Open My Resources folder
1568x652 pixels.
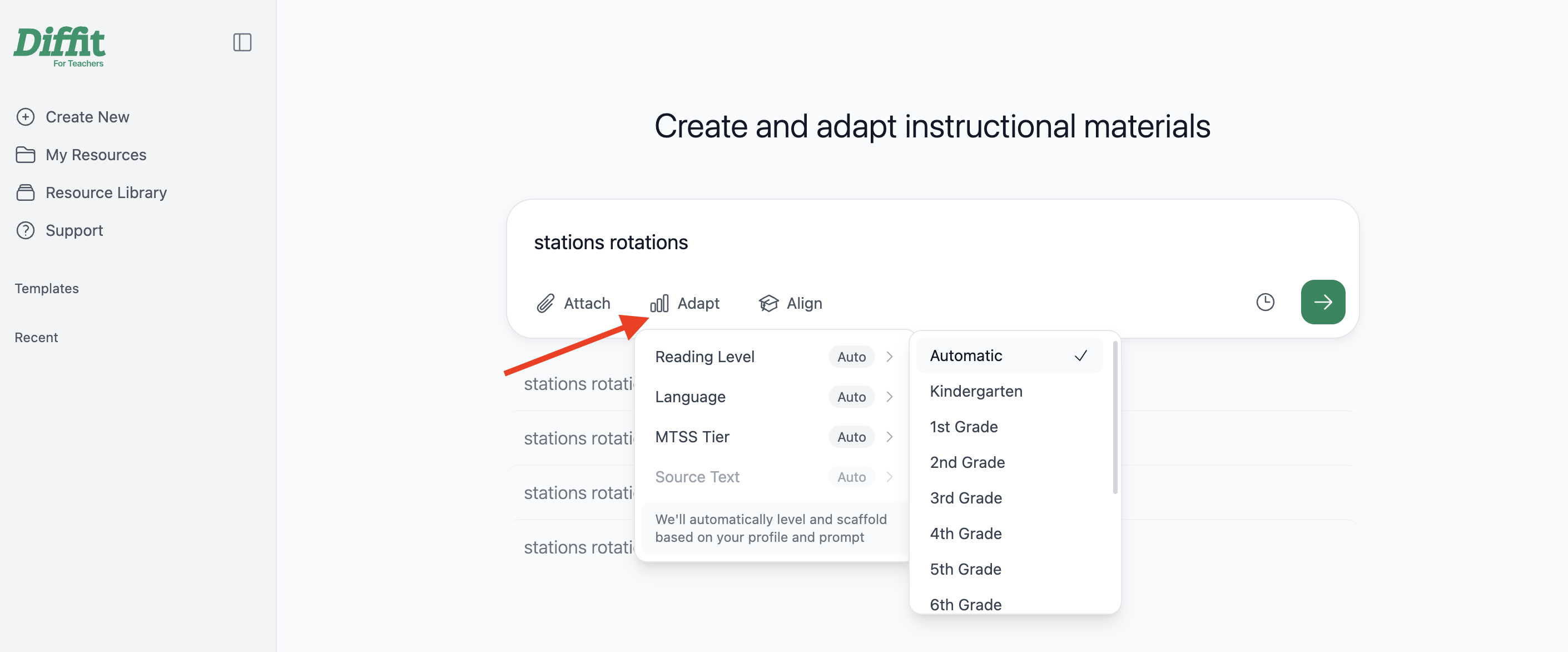pos(82,155)
